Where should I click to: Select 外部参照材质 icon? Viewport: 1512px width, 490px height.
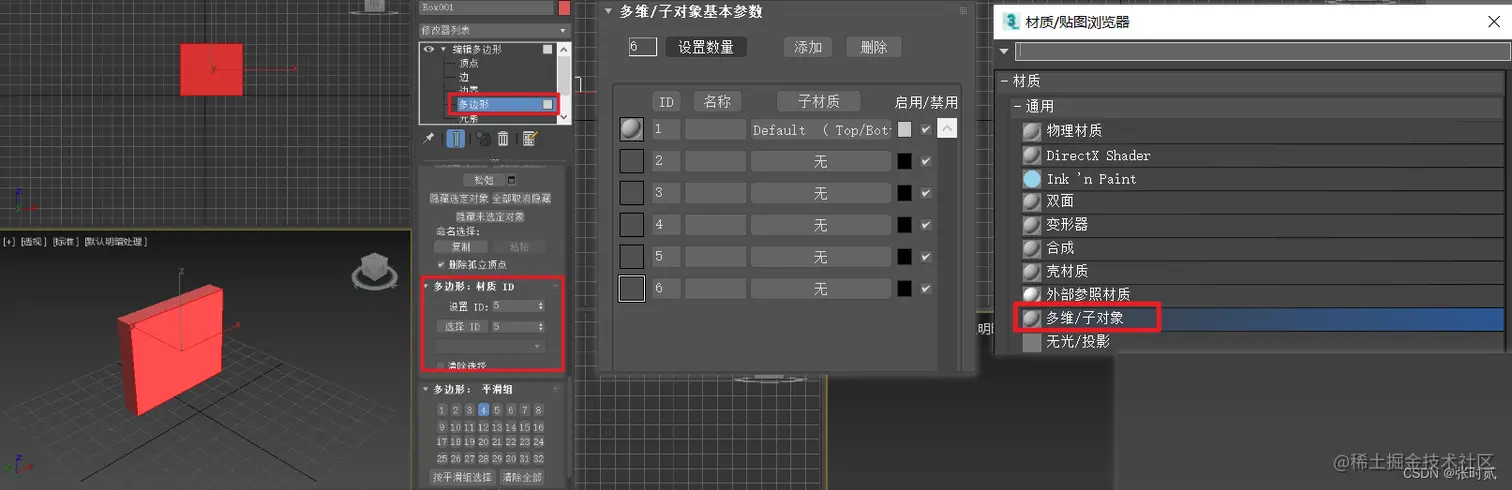pyautogui.click(x=1032, y=295)
